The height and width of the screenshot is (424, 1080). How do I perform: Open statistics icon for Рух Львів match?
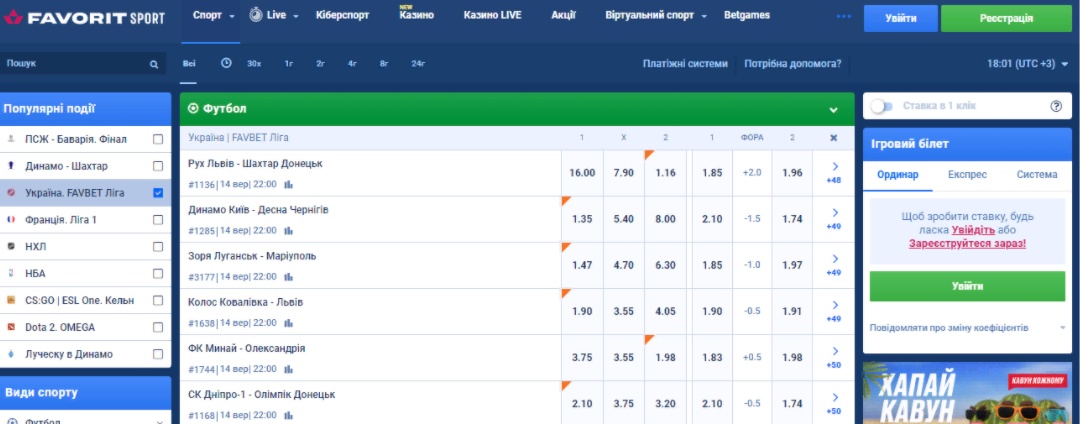click(289, 184)
